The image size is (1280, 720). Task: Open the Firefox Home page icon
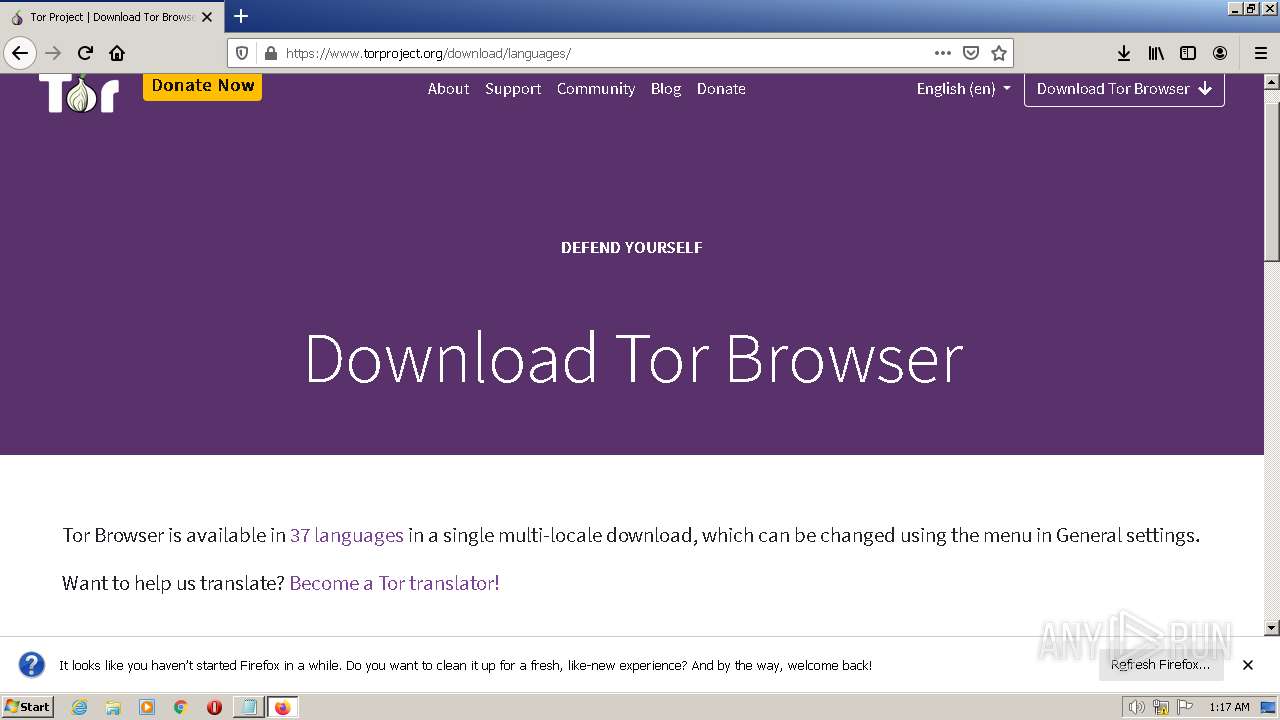[117, 53]
